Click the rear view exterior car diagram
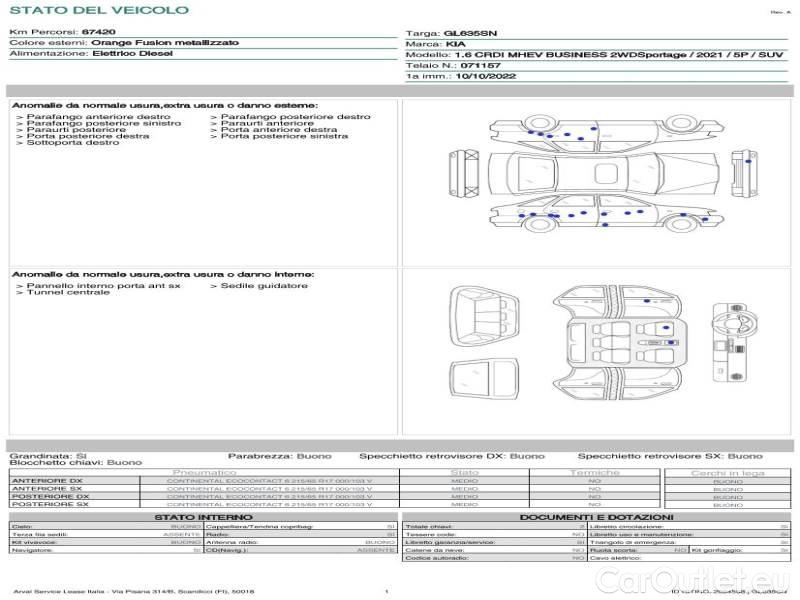This screenshot has height=600, width=800. 462,173
